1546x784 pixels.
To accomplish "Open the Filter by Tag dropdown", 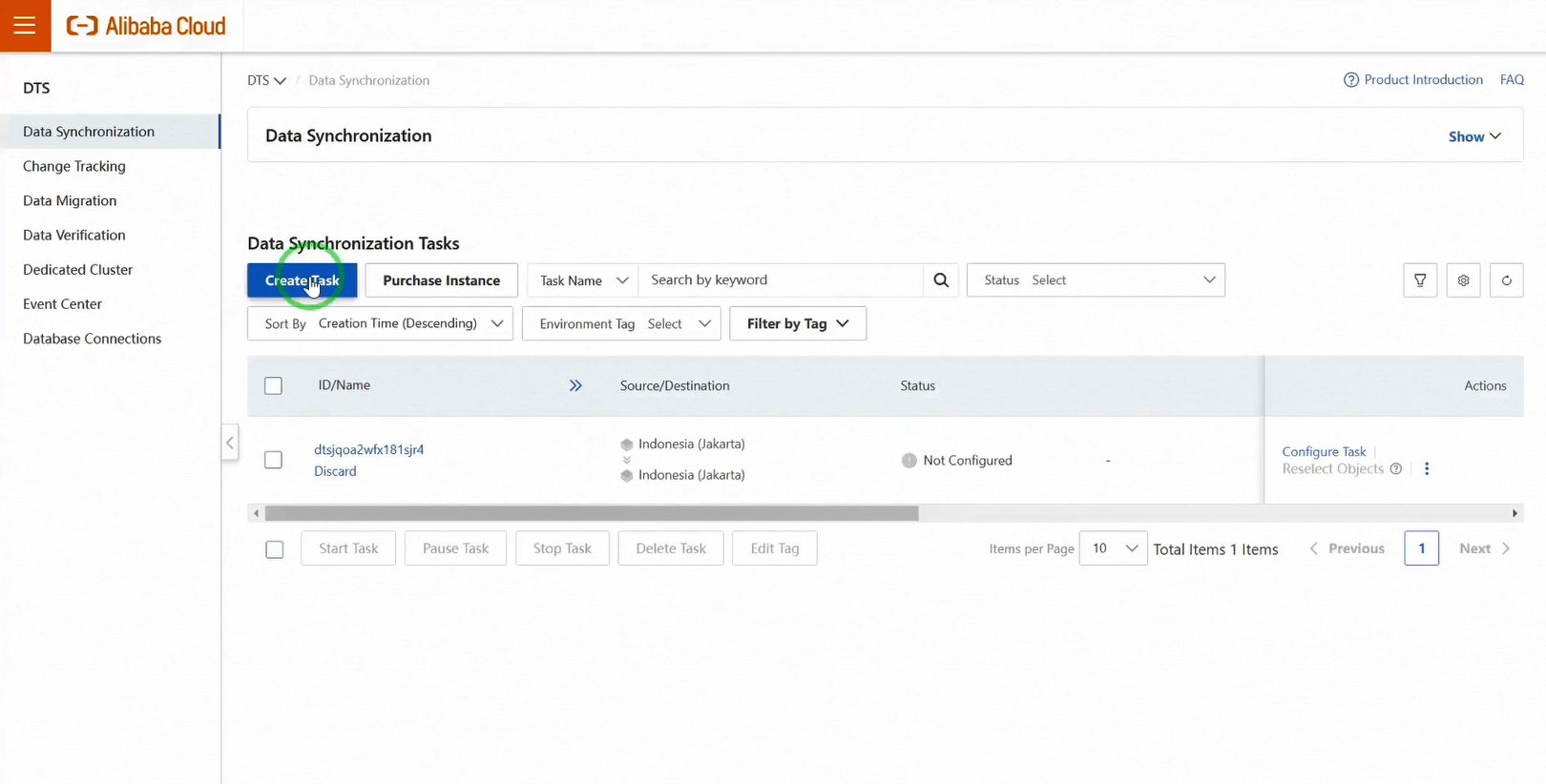I will (798, 323).
